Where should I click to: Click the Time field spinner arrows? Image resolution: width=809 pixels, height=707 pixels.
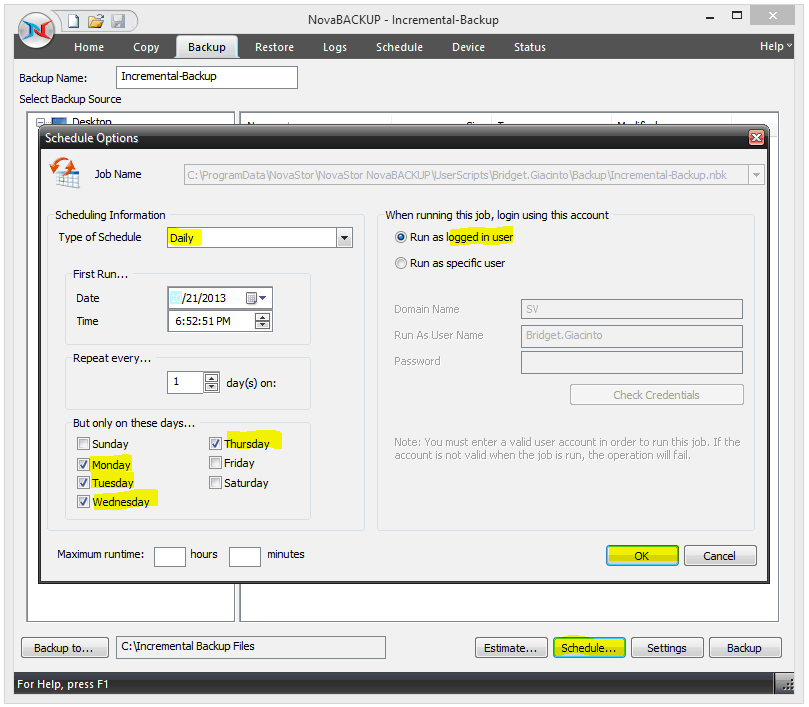262,321
